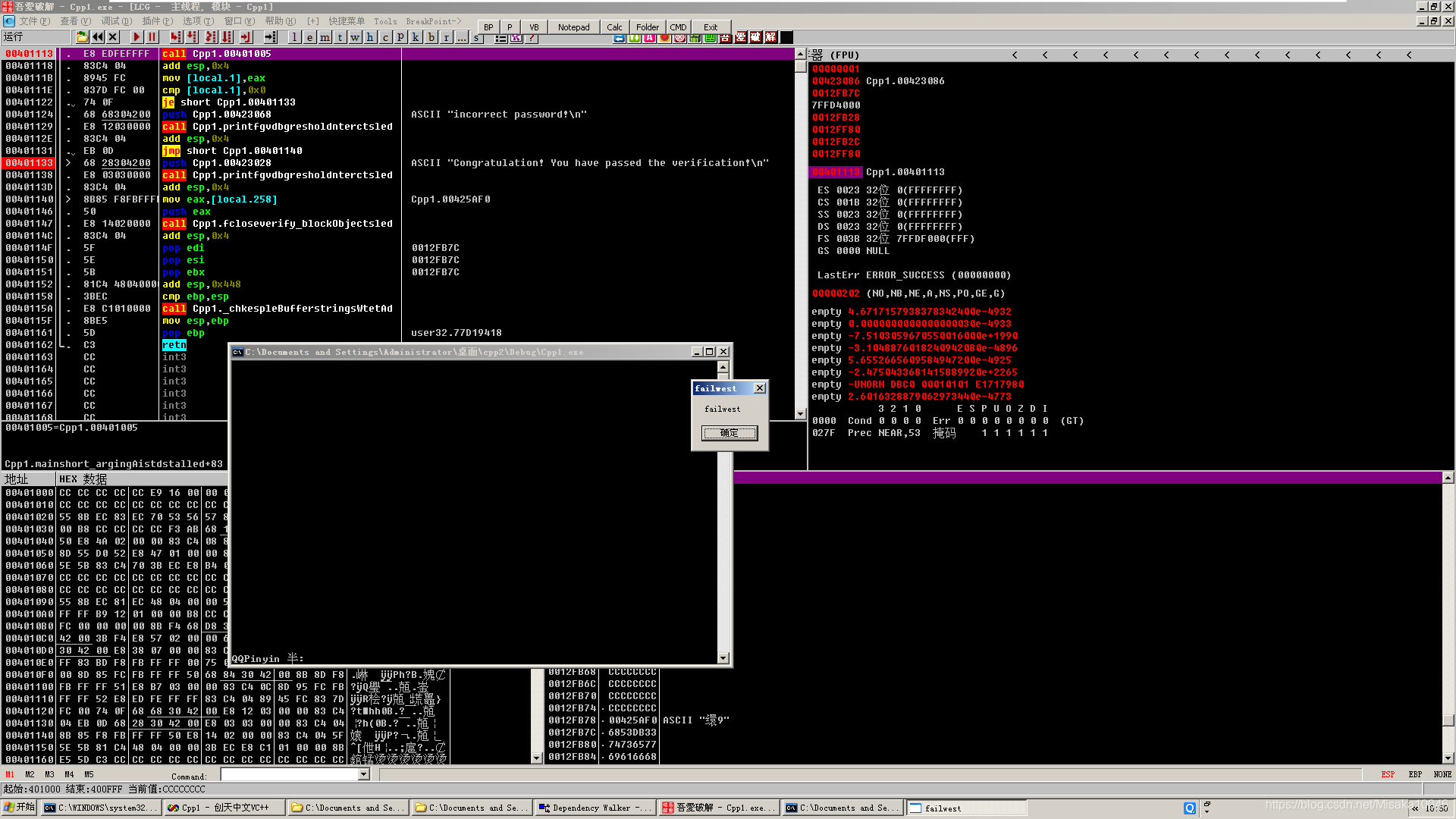Click the Execute till return icon

click(x=245, y=37)
